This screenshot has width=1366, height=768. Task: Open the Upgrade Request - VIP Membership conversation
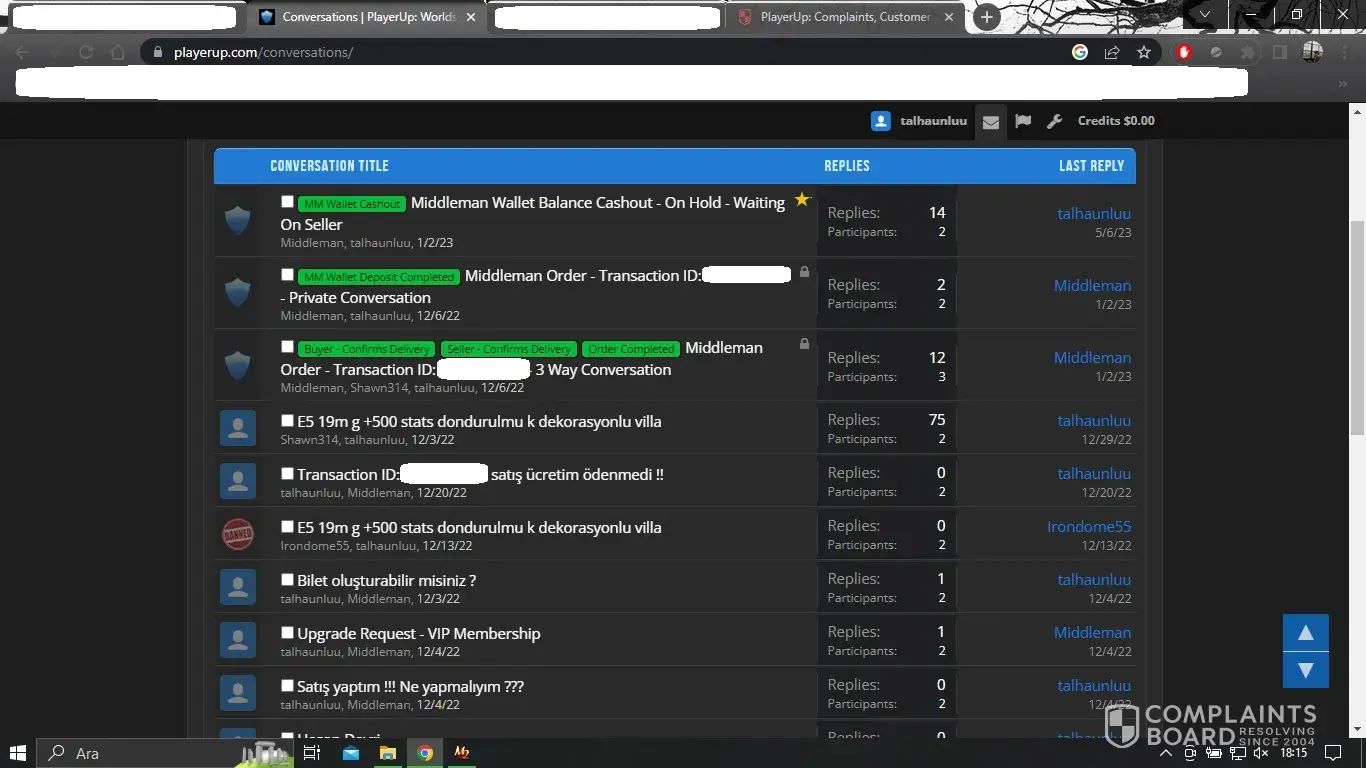[418, 634]
